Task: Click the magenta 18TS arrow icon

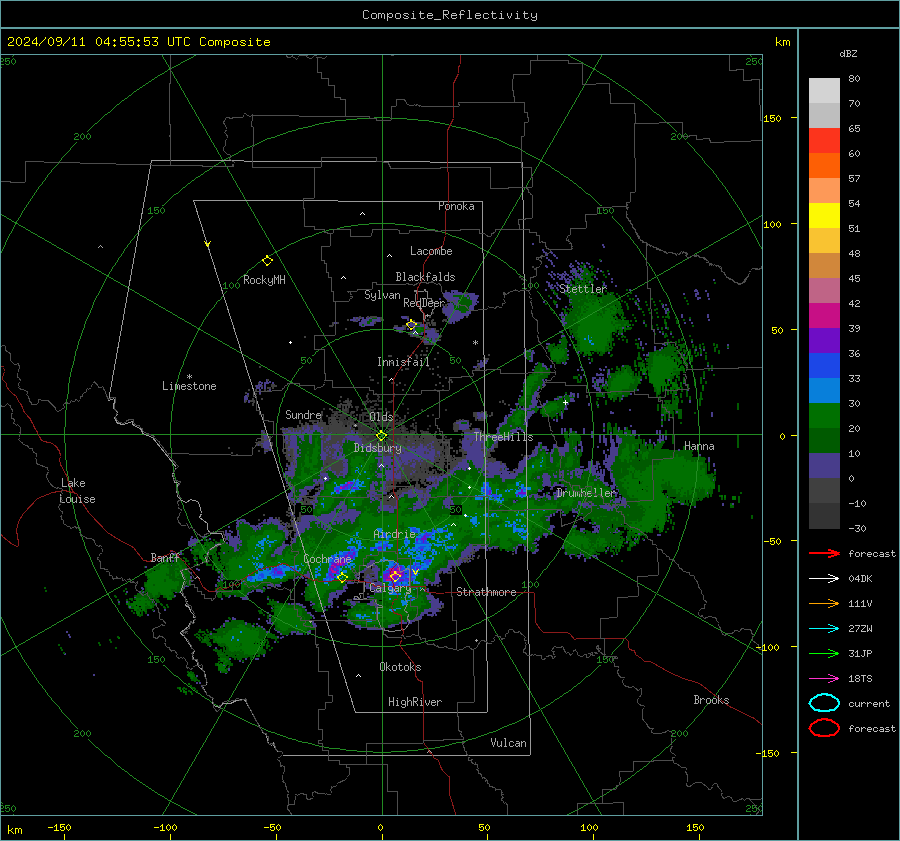Action: tap(824, 679)
